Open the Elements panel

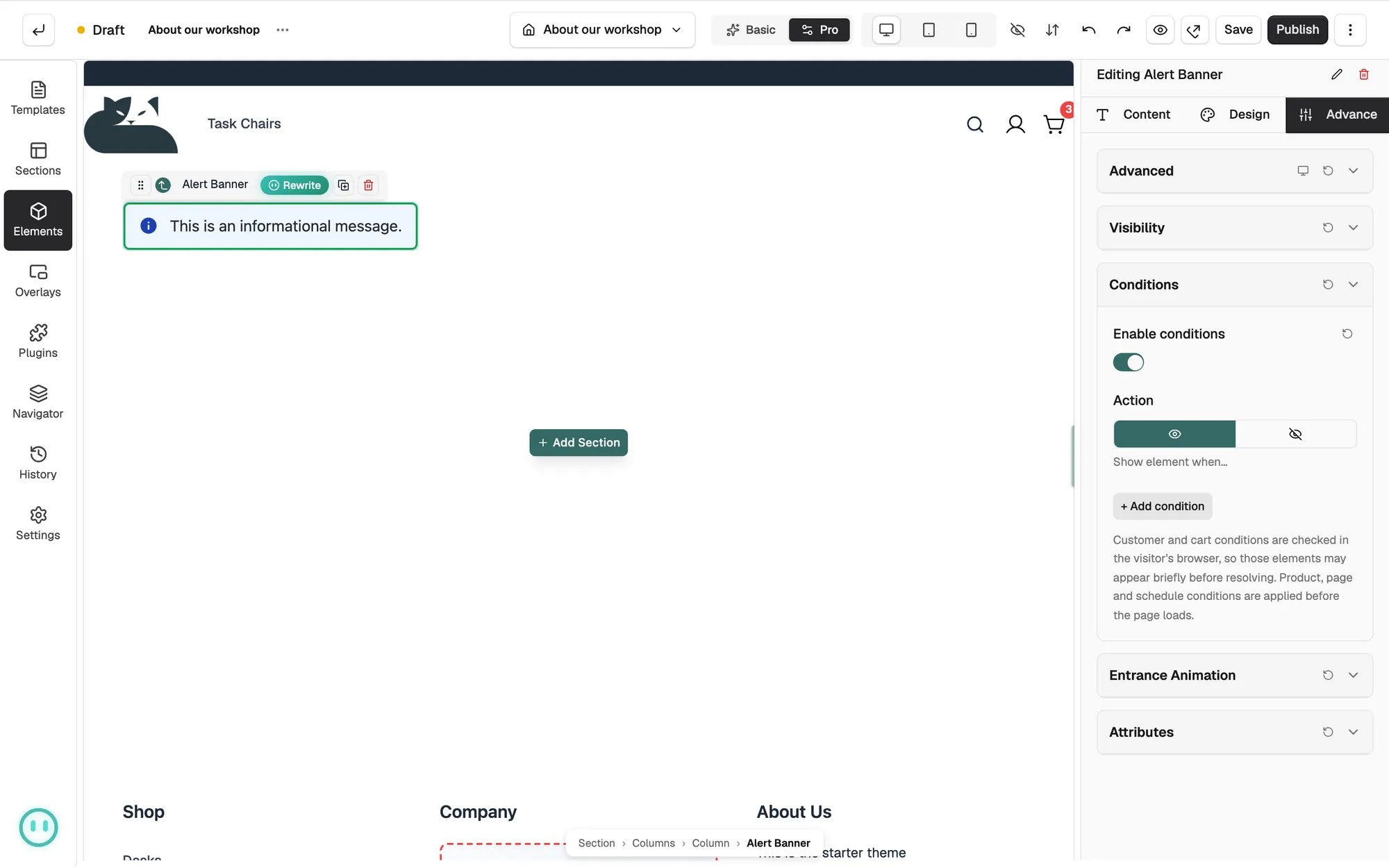[x=38, y=220]
